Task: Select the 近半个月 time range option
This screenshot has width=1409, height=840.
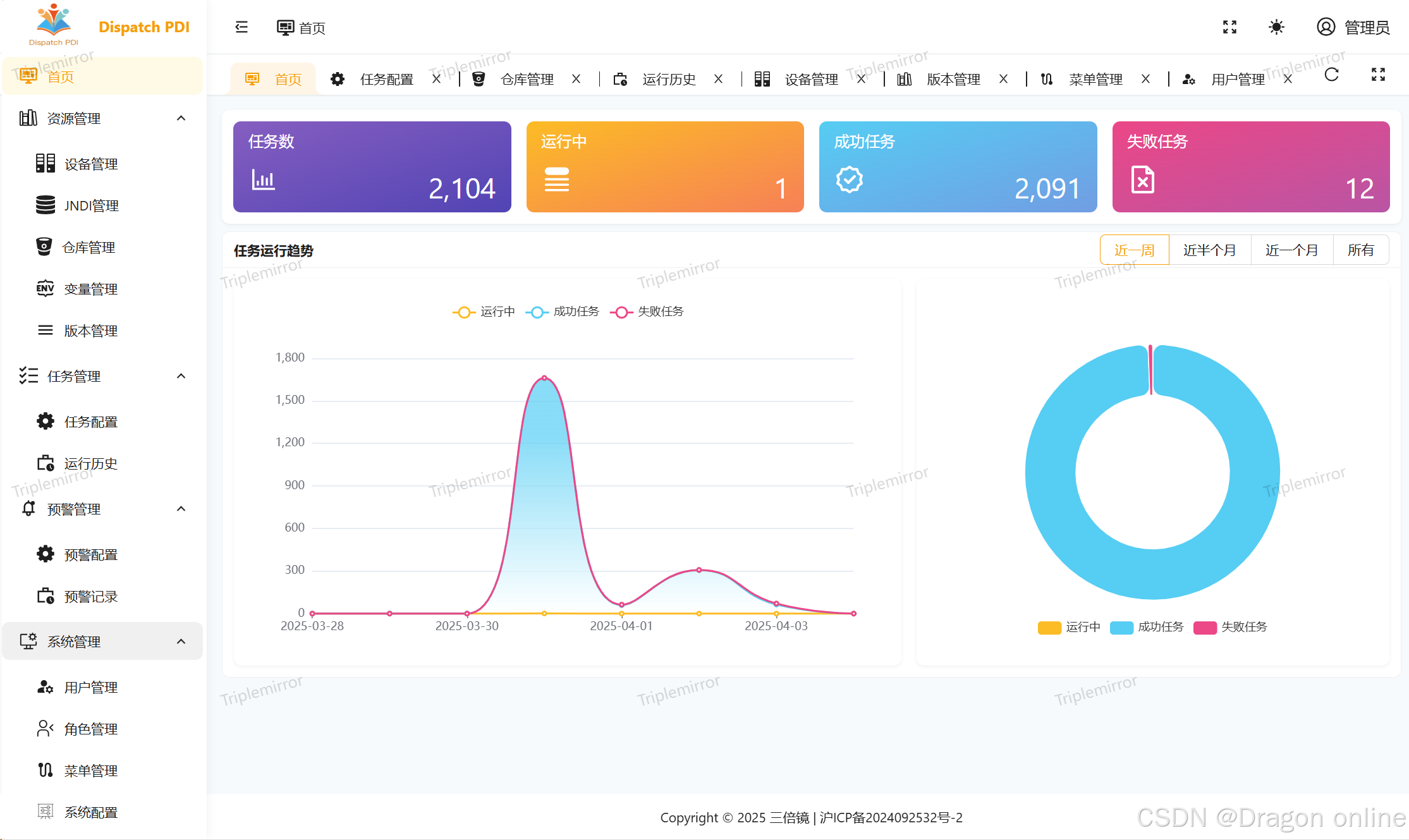Action: 1209,250
